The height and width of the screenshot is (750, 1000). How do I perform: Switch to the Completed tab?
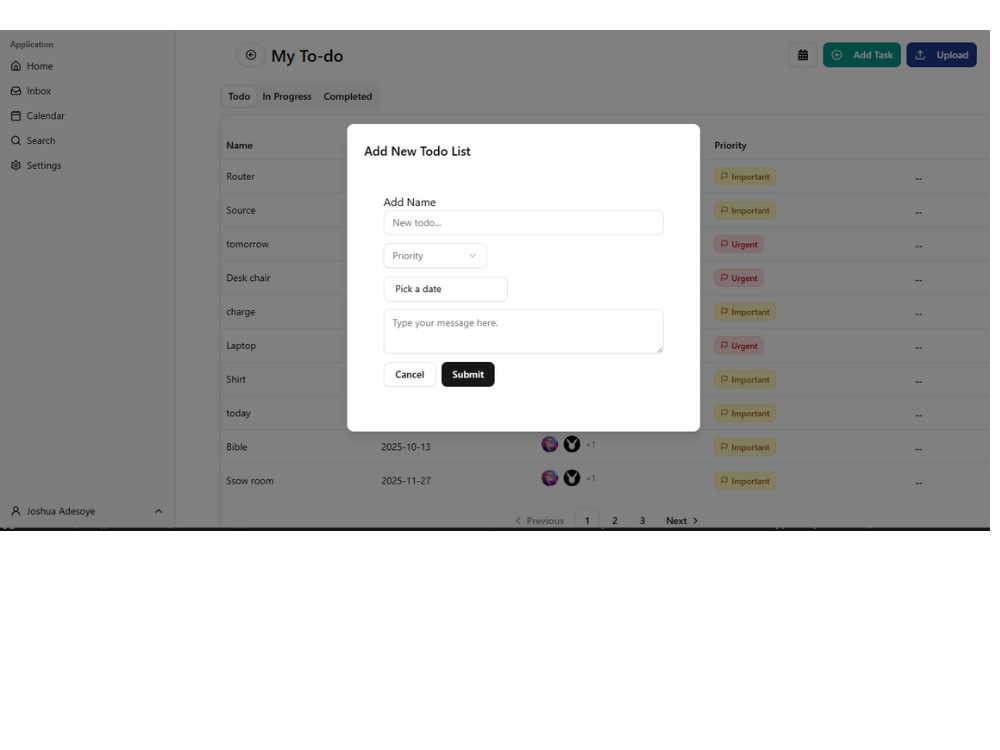(x=348, y=96)
